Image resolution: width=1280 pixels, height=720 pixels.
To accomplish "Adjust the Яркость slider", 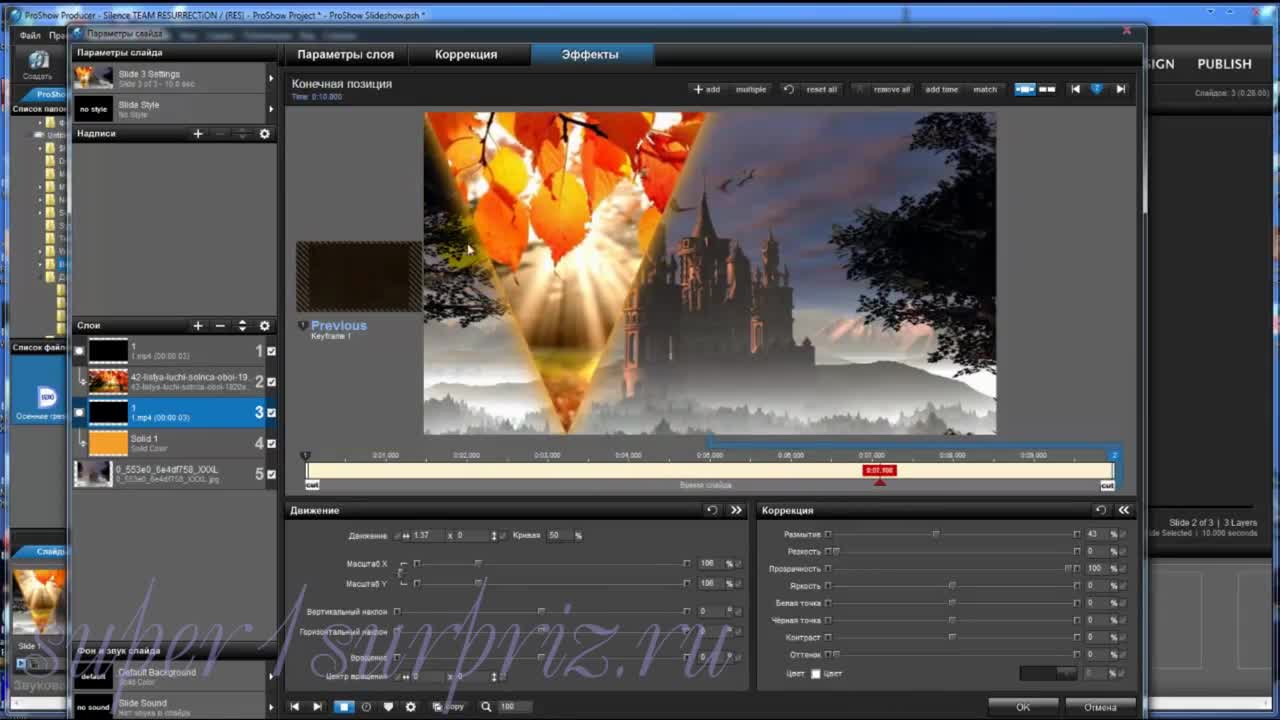I will tap(951, 586).
